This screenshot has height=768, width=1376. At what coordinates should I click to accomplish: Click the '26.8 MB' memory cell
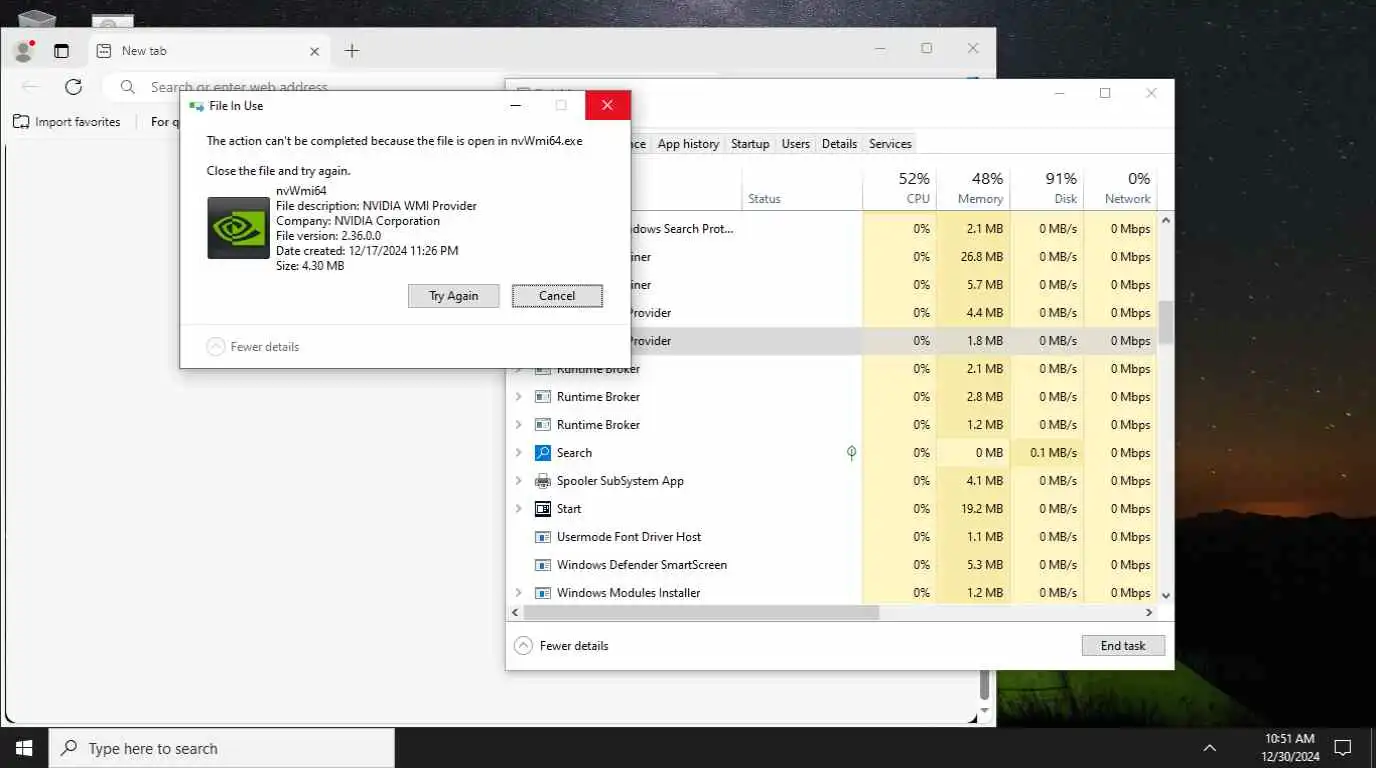click(x=973, y=257)
